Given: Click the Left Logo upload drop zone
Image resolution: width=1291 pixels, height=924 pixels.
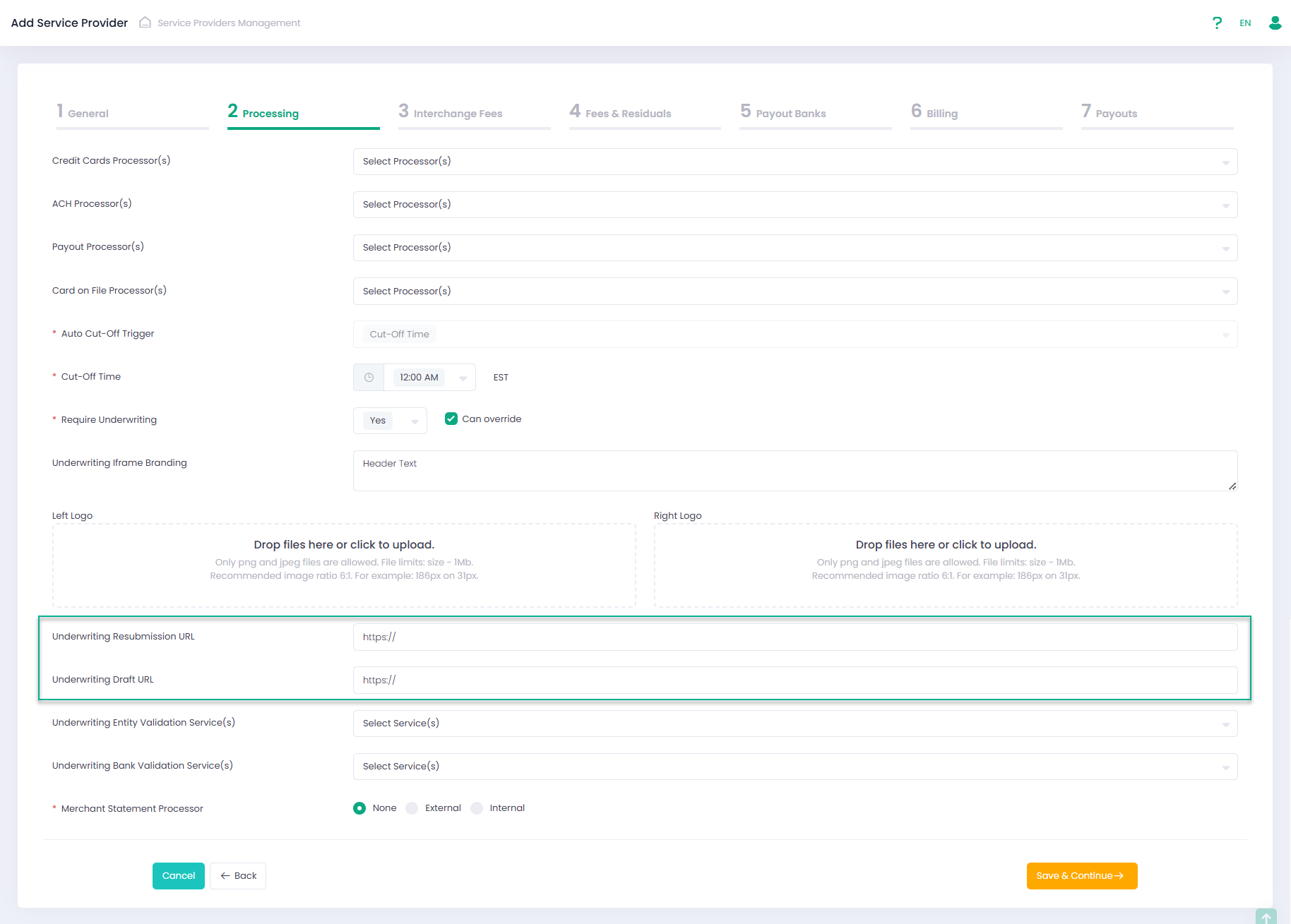Looking at the screenshot, I should tap(344, 565).
